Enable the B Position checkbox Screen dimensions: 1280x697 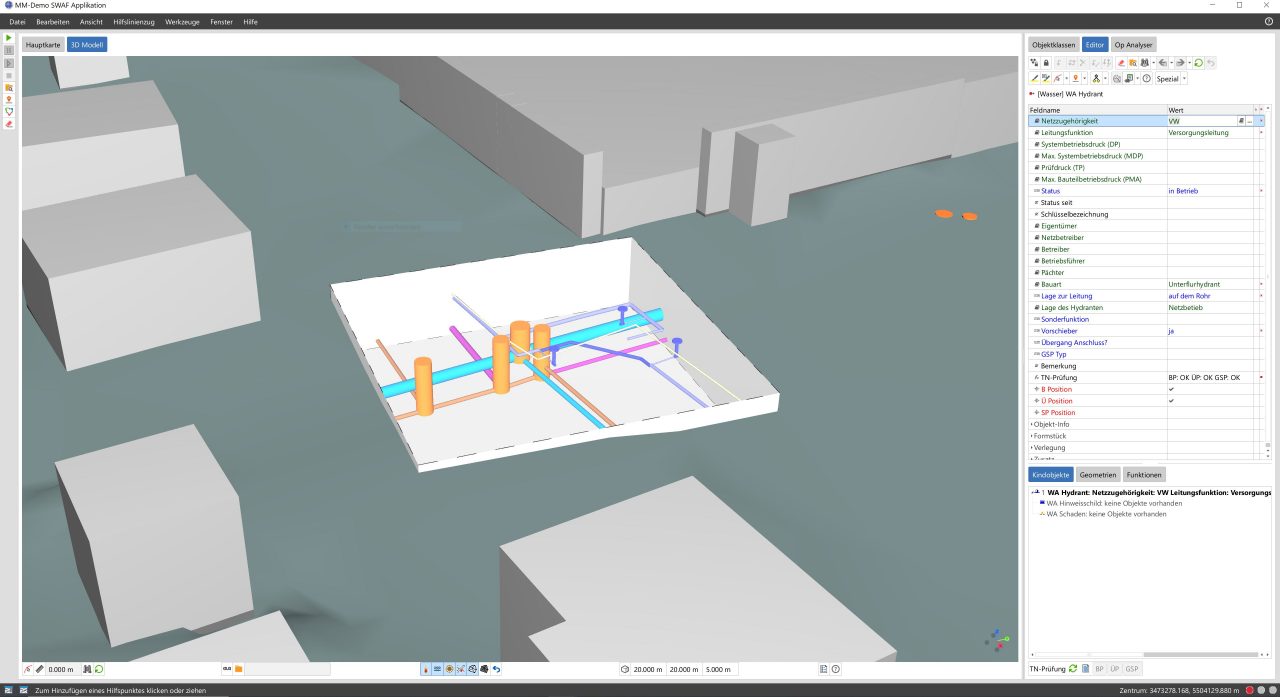coord(1171,389)
